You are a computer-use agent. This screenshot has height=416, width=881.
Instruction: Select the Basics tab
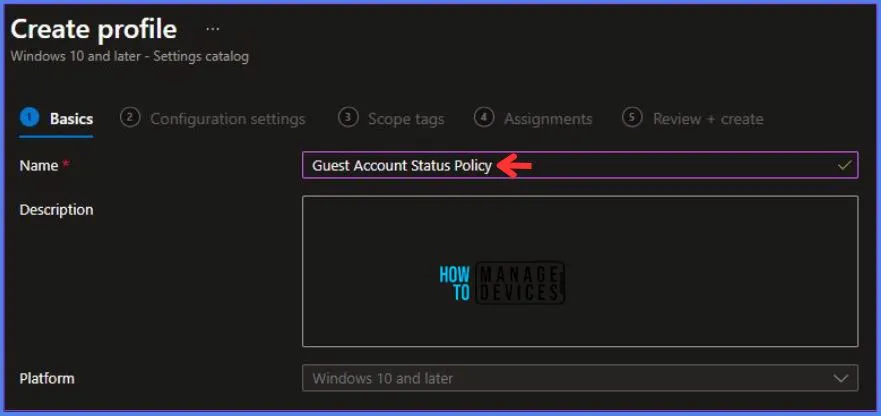pyautogui.click(x=57, y=119)
